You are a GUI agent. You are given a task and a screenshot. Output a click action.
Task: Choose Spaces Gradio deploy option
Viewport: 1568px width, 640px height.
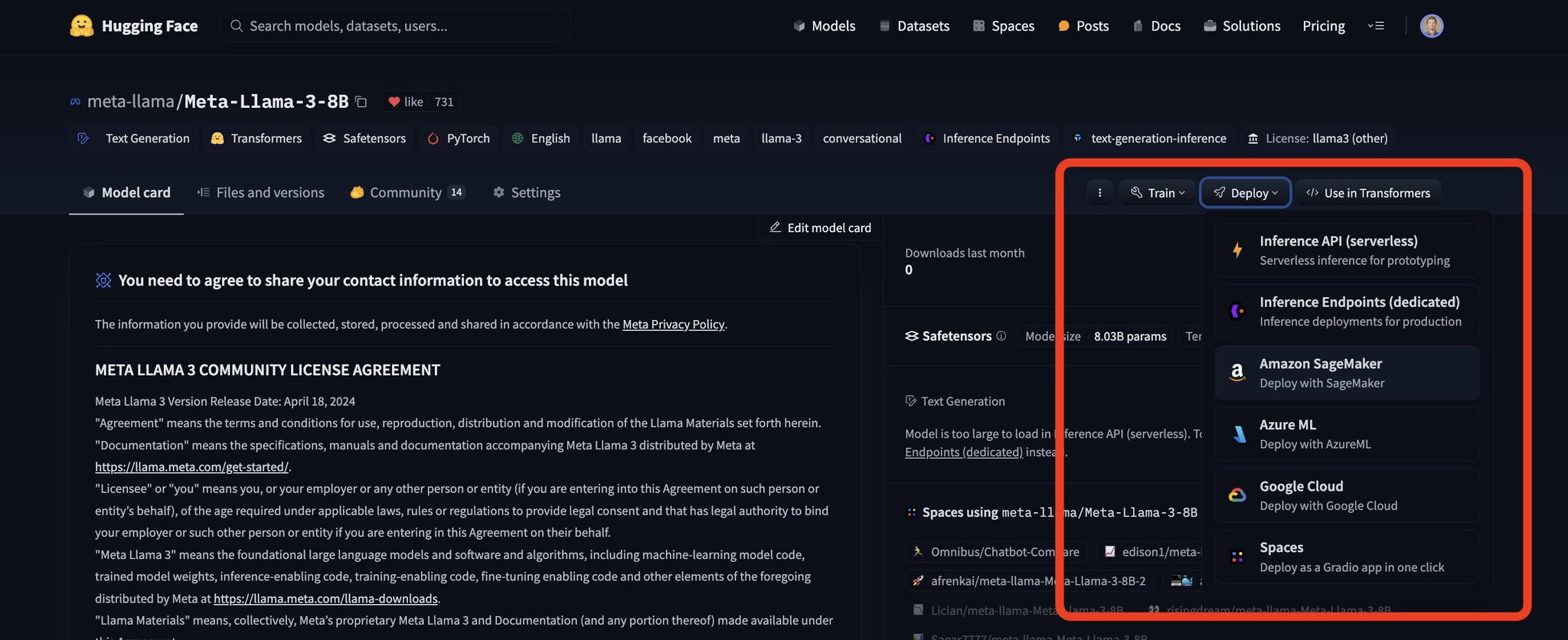point(1347,557)
